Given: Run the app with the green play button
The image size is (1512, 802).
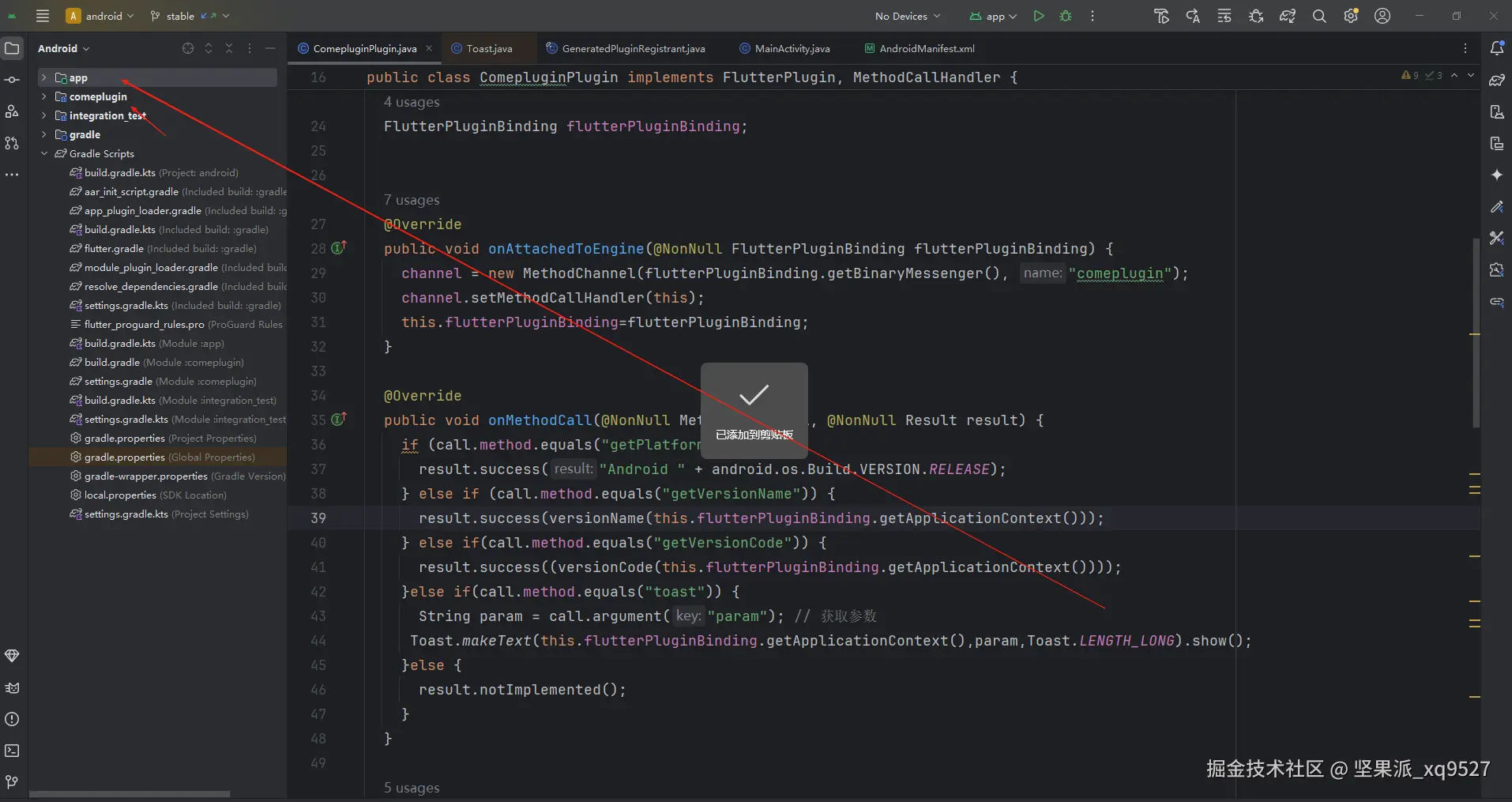Looking at the screenshot, I should pyautogui.click(x=1039, y=16).
